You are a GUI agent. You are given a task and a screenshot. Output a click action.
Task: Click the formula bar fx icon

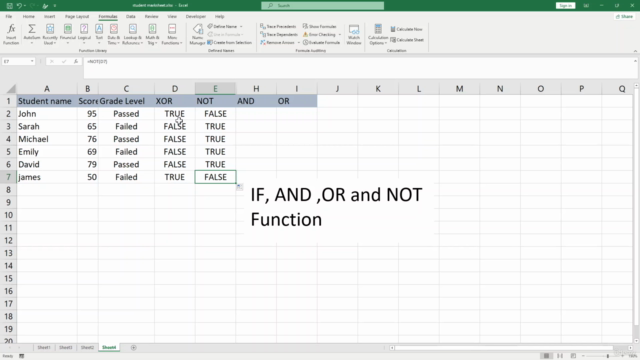(x=76, y=61)
